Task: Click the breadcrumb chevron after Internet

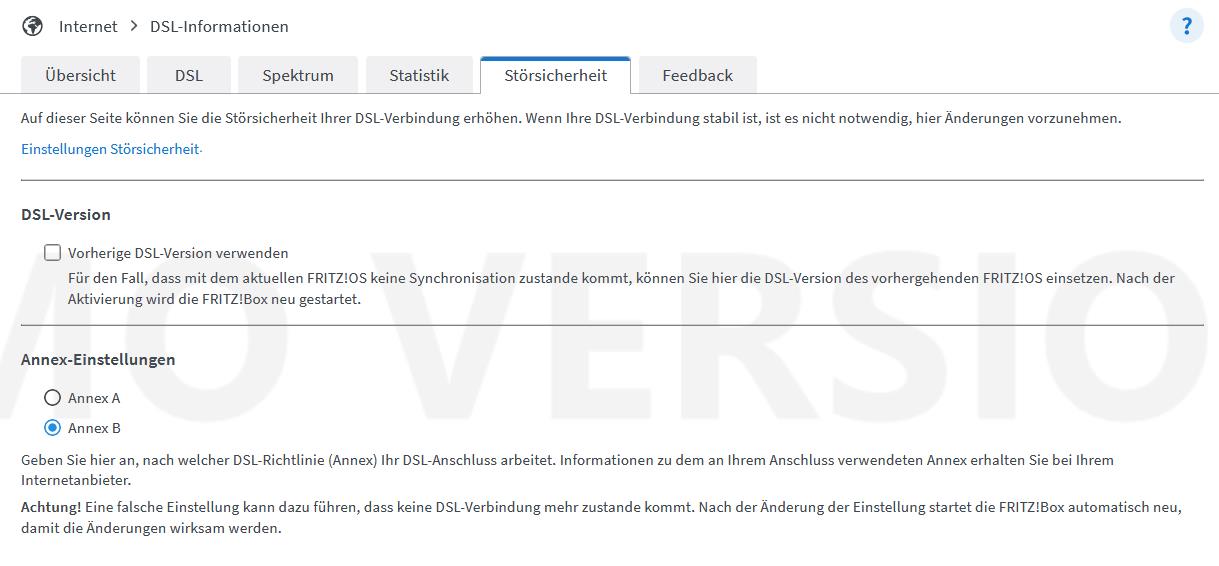Action: pyautogui.click(x=134, y=26)
